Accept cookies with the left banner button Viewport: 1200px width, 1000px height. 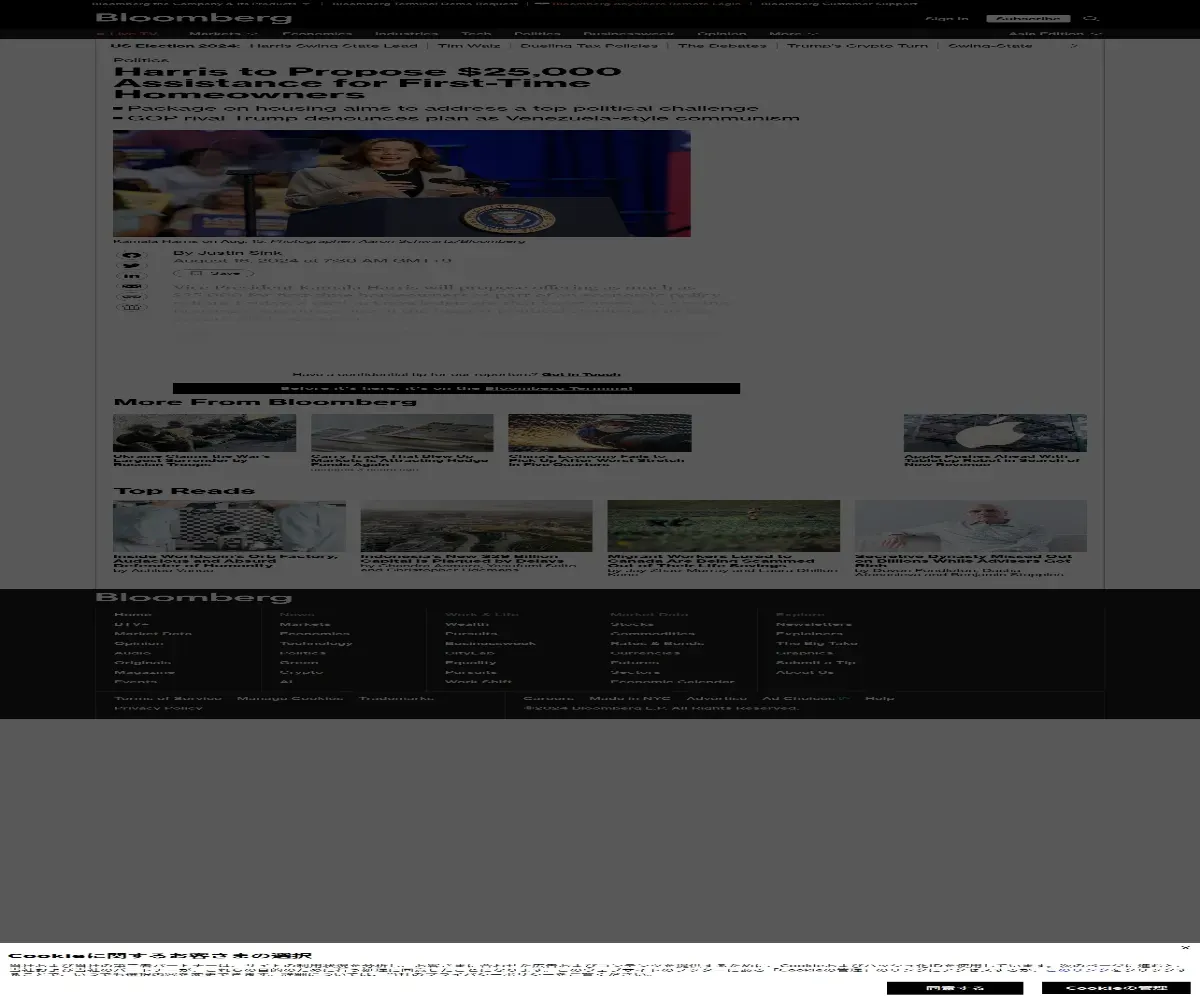click(954, 988)
